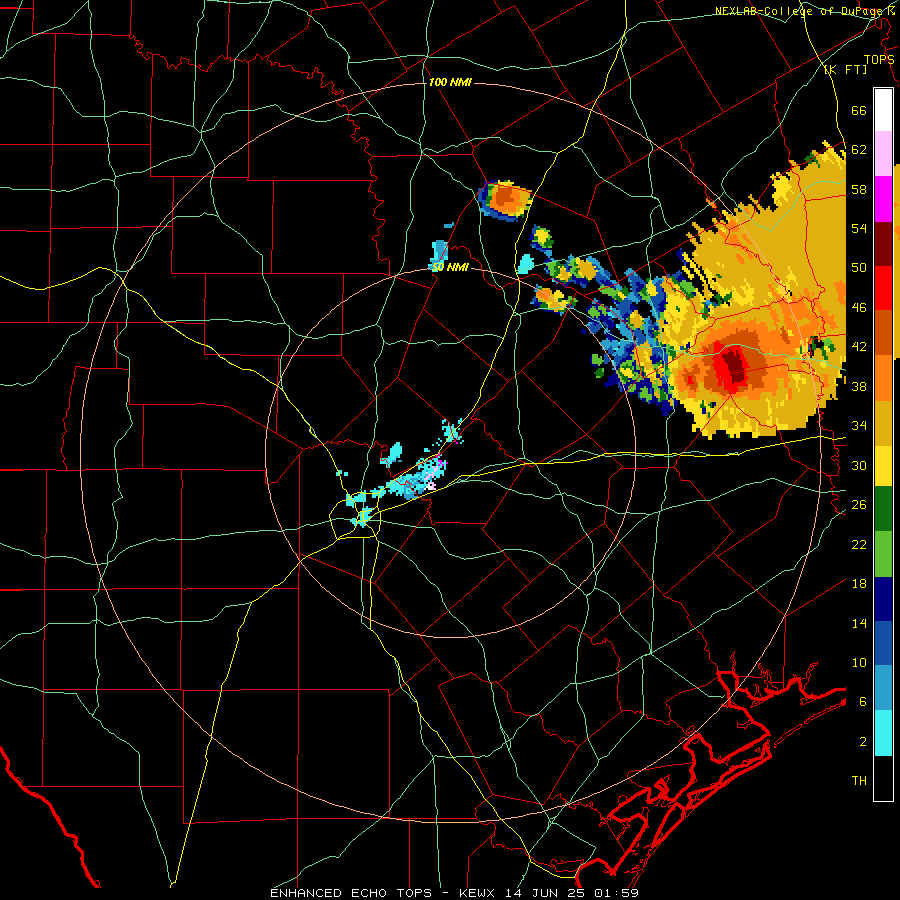This screenshot has height=900, width=900.
Task: Click the Enhanced Echo Tops KEWX timestamp caption
Action: coord(454,893)
